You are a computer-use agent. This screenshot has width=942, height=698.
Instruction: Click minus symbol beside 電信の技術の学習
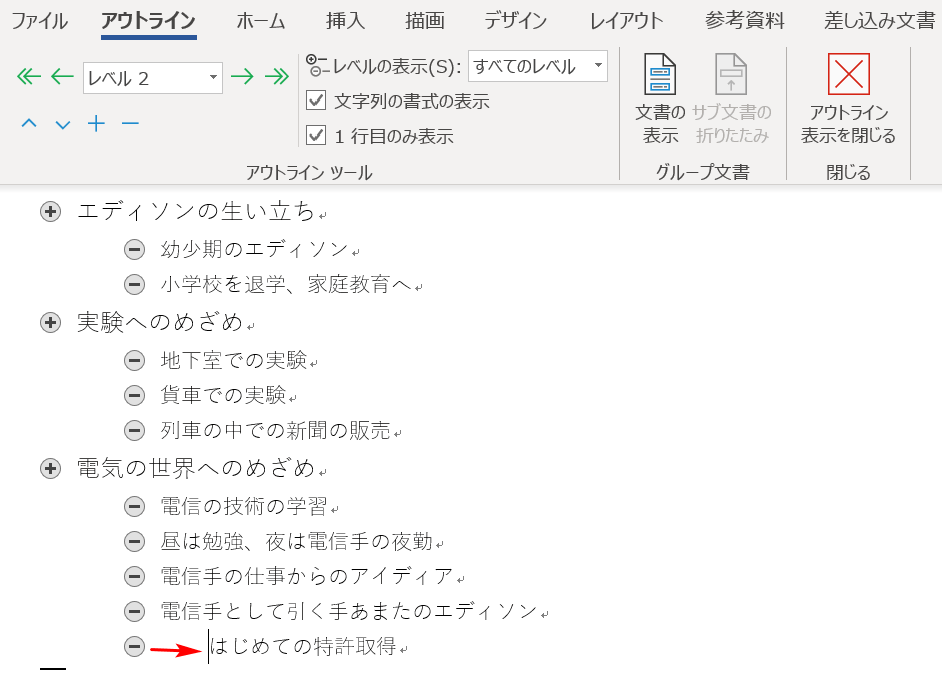(135, 506)
